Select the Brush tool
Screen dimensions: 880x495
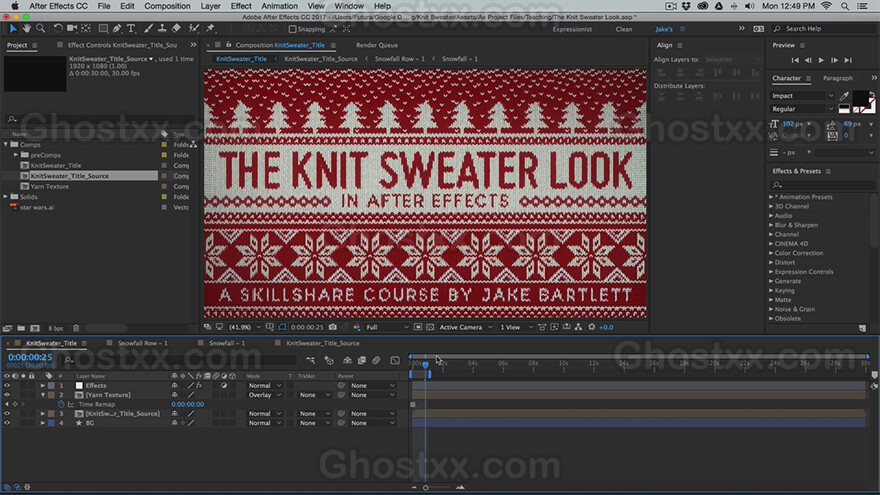pos(148,28)
